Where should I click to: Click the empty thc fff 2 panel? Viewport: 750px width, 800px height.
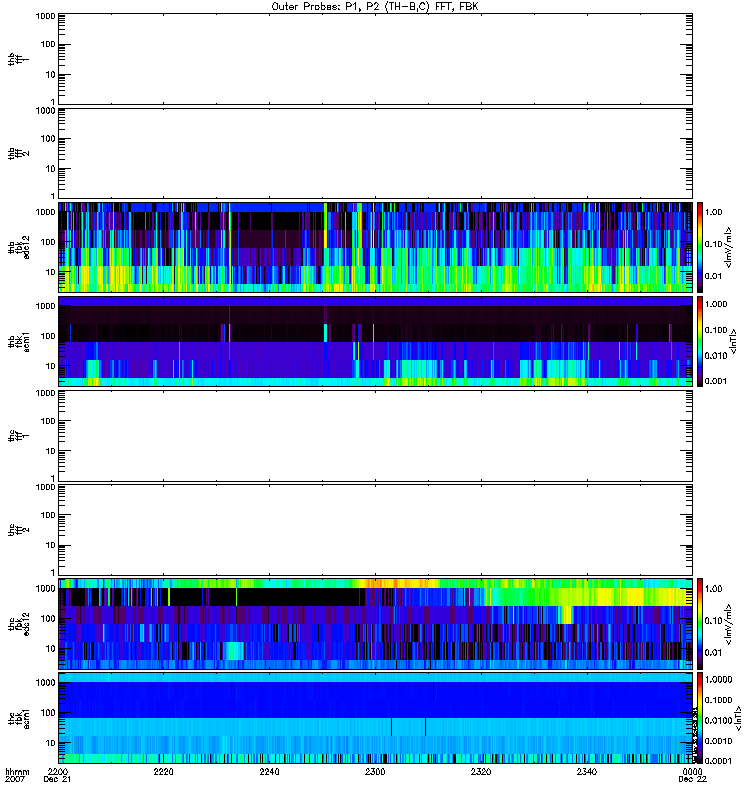(375, 530)
